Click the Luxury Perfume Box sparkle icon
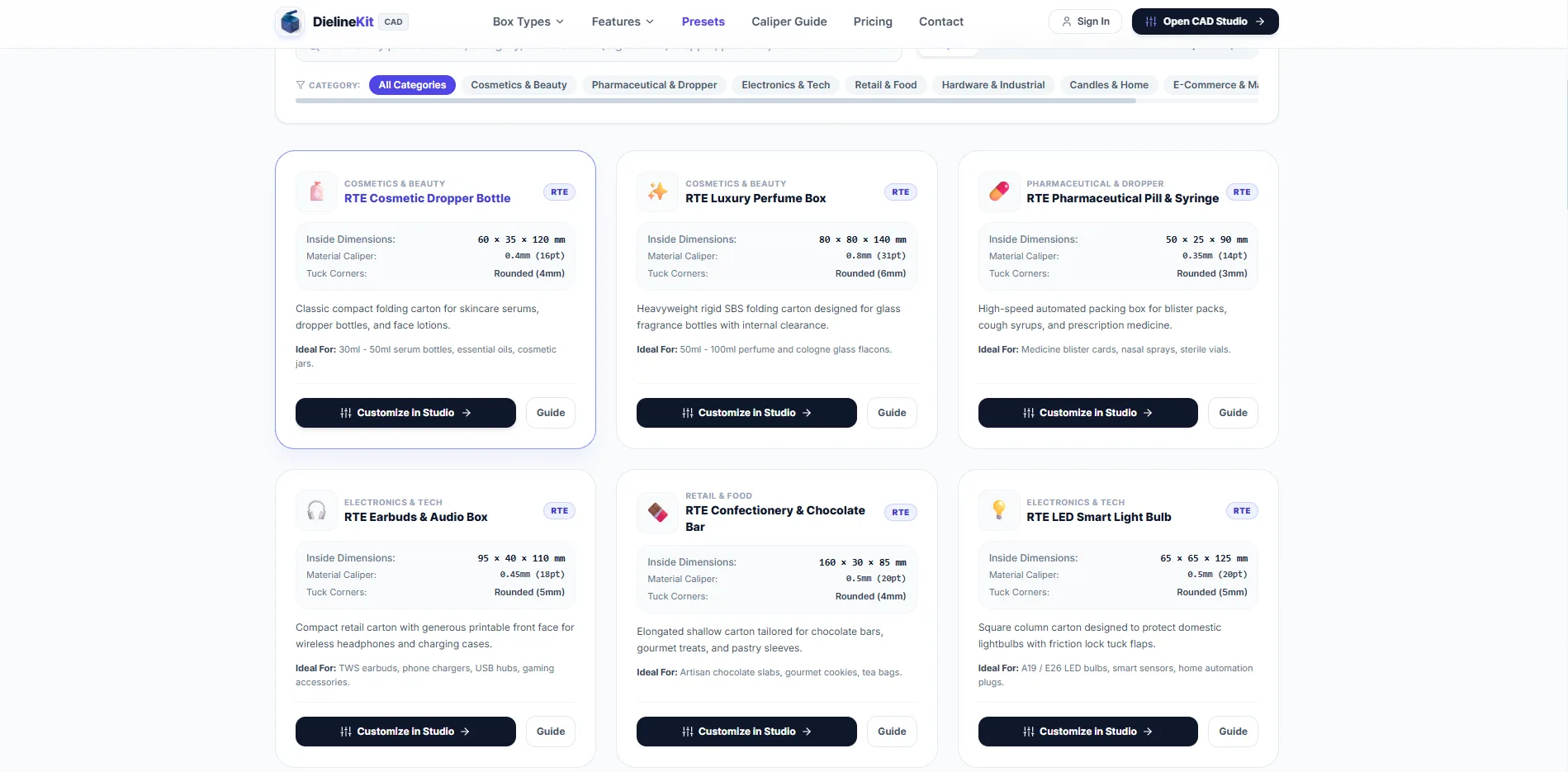Viewport: 1568px width, 772px height. tap(657, 192)
